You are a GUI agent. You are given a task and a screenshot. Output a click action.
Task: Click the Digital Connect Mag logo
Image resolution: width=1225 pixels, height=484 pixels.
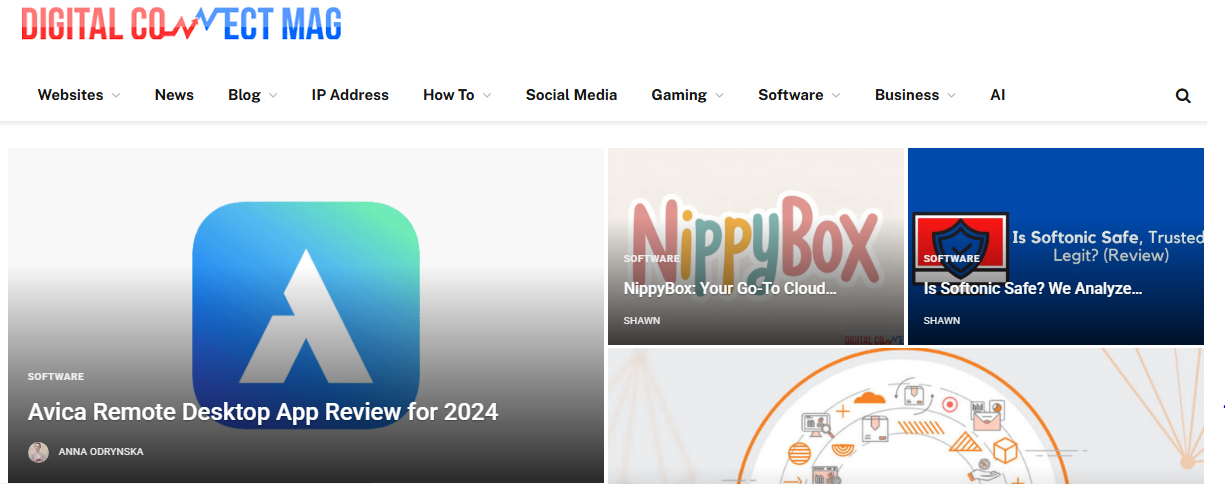tap(181, 24)
